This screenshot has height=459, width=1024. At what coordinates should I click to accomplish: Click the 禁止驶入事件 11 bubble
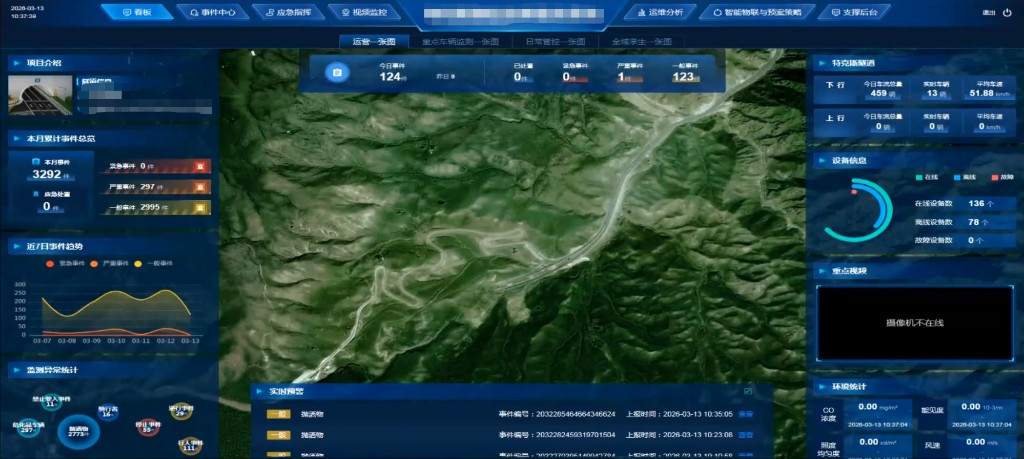pyautogui.click(x=50, y=402)
